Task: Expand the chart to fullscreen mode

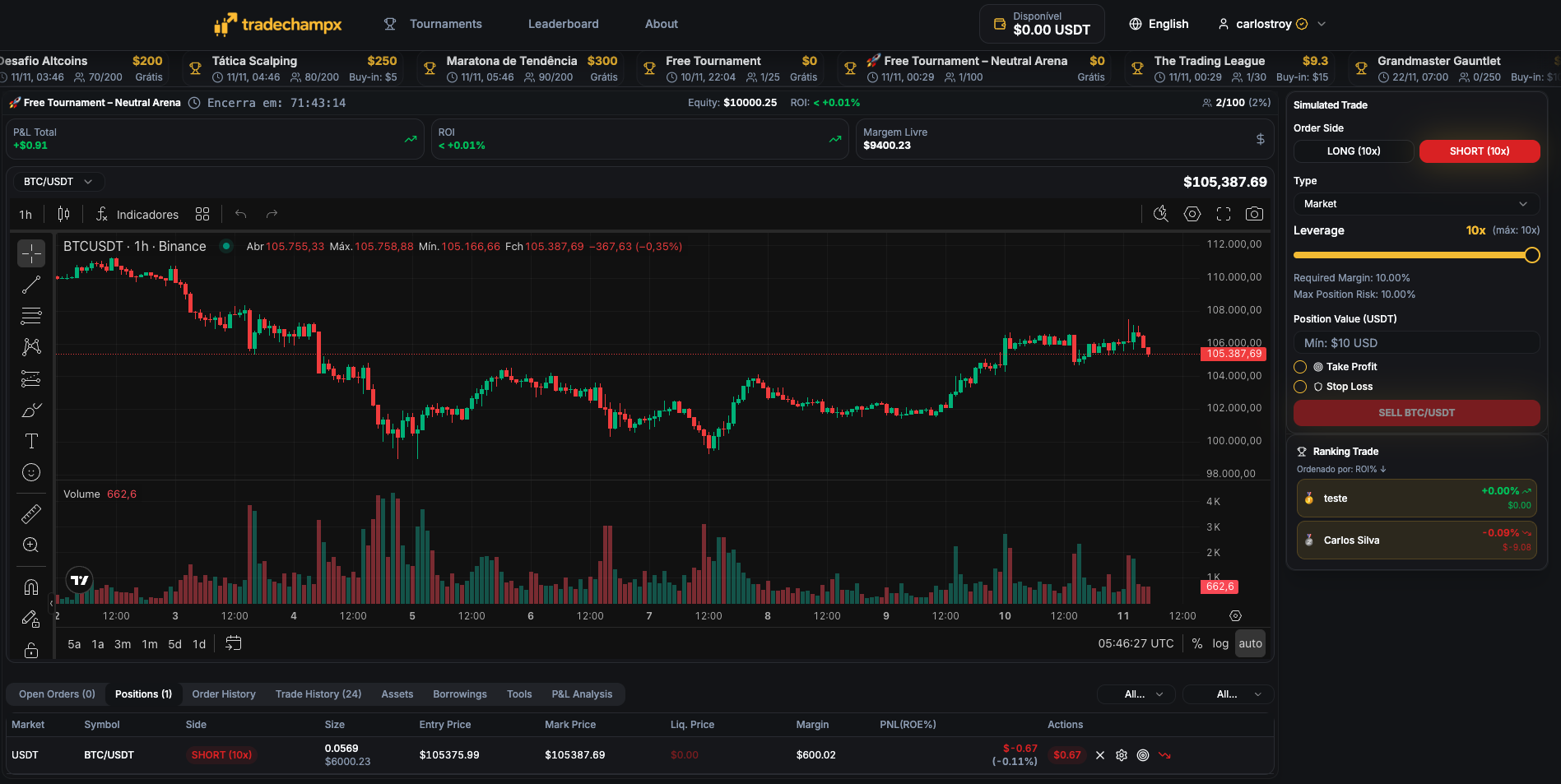Action: coord(1224,213)
